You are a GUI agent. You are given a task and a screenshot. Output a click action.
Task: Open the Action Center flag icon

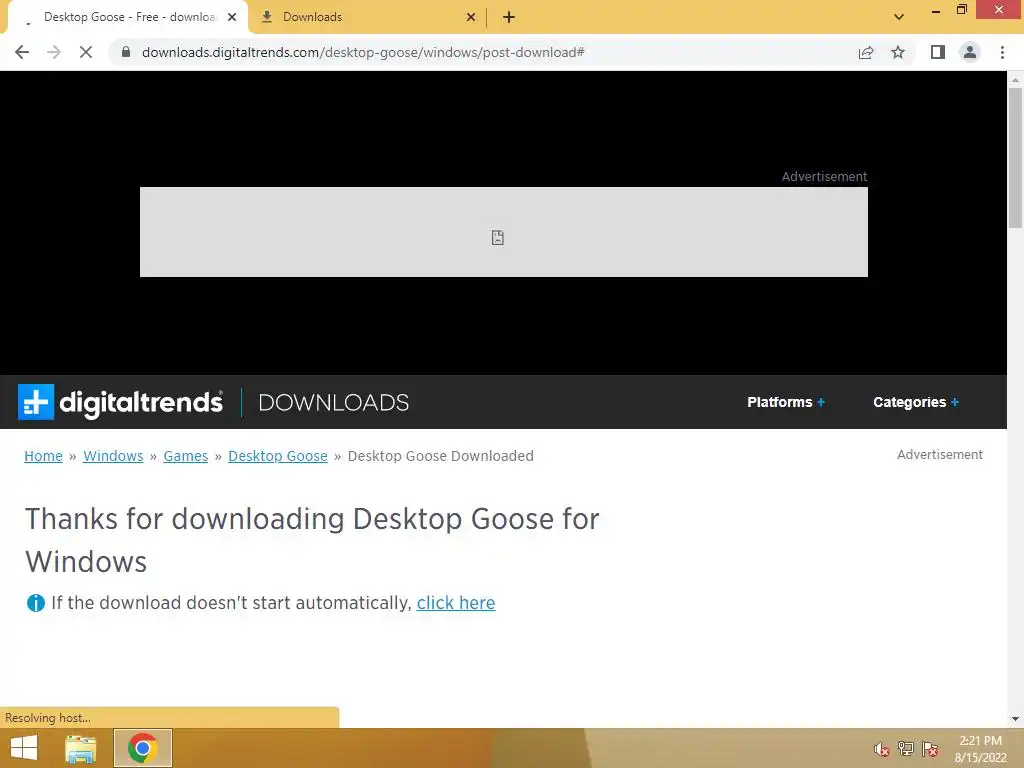coord(930,749)
